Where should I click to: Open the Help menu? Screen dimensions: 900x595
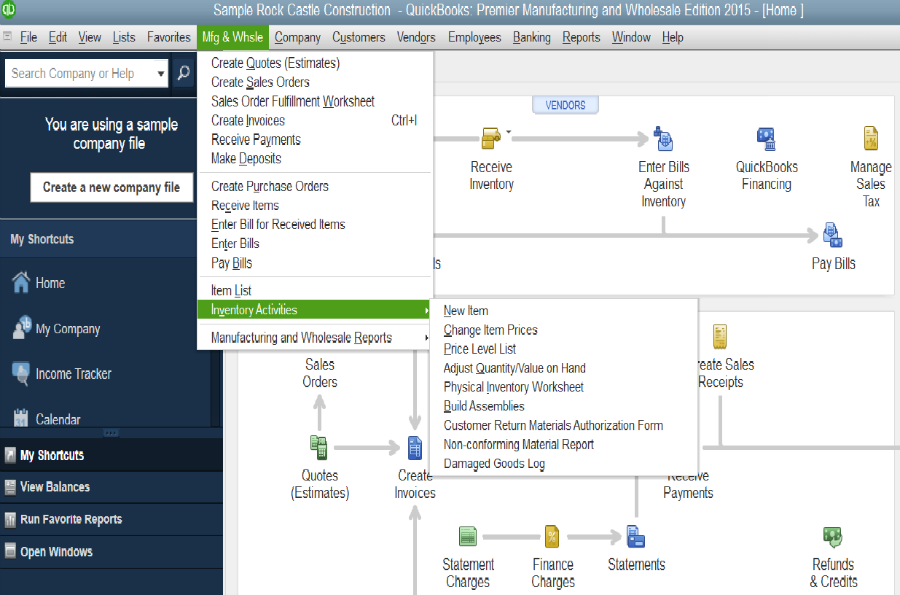click(673, 37)
